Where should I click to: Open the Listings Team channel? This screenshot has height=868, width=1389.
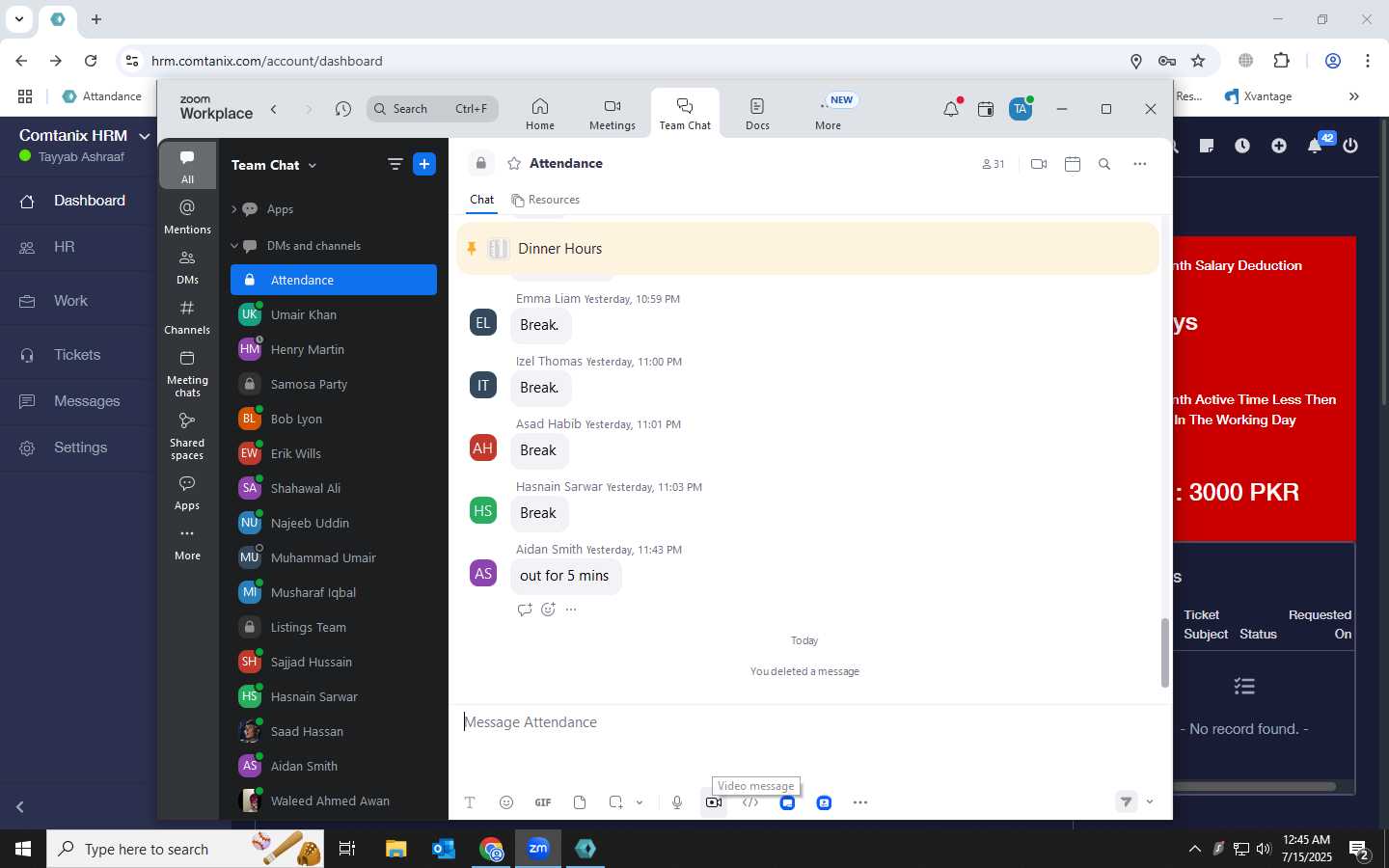click(x=334, y=627)
